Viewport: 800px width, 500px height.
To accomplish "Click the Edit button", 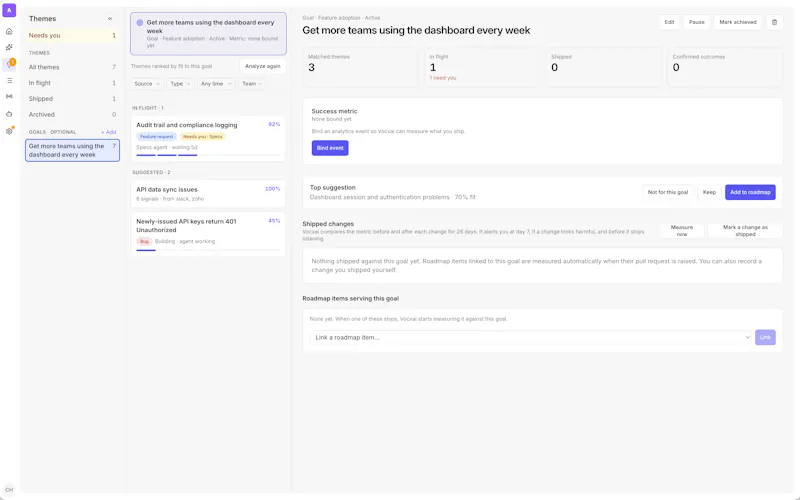I will [x=669, y=22].
